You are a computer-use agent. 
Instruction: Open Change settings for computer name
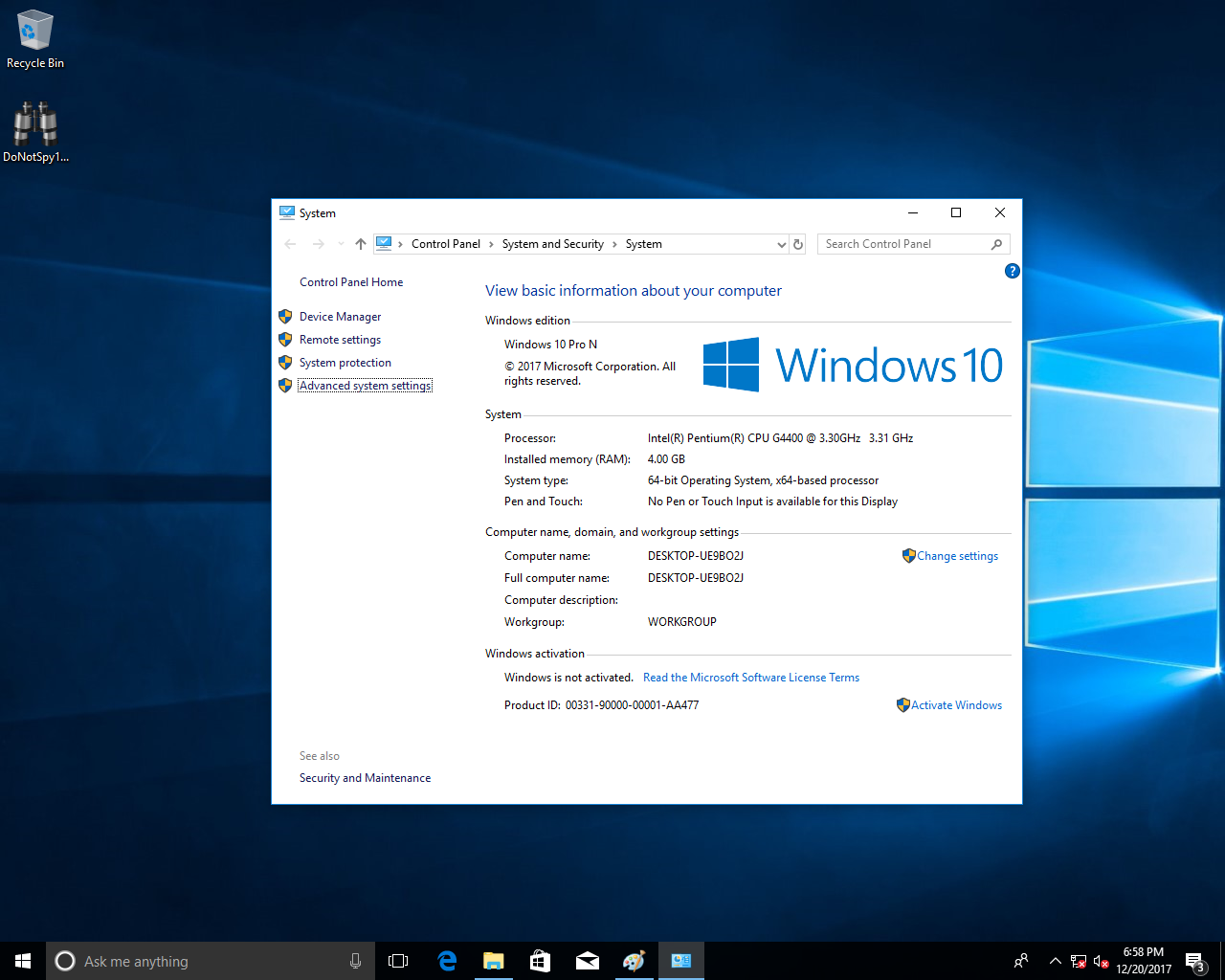[x=957, y=556]
